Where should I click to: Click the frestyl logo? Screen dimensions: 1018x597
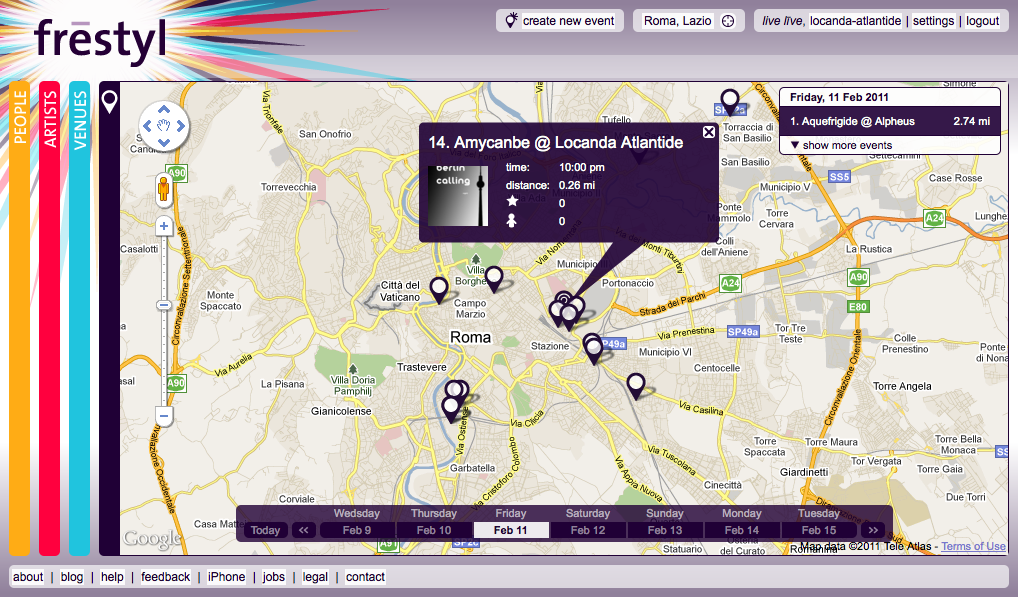(x=101, y=40)
